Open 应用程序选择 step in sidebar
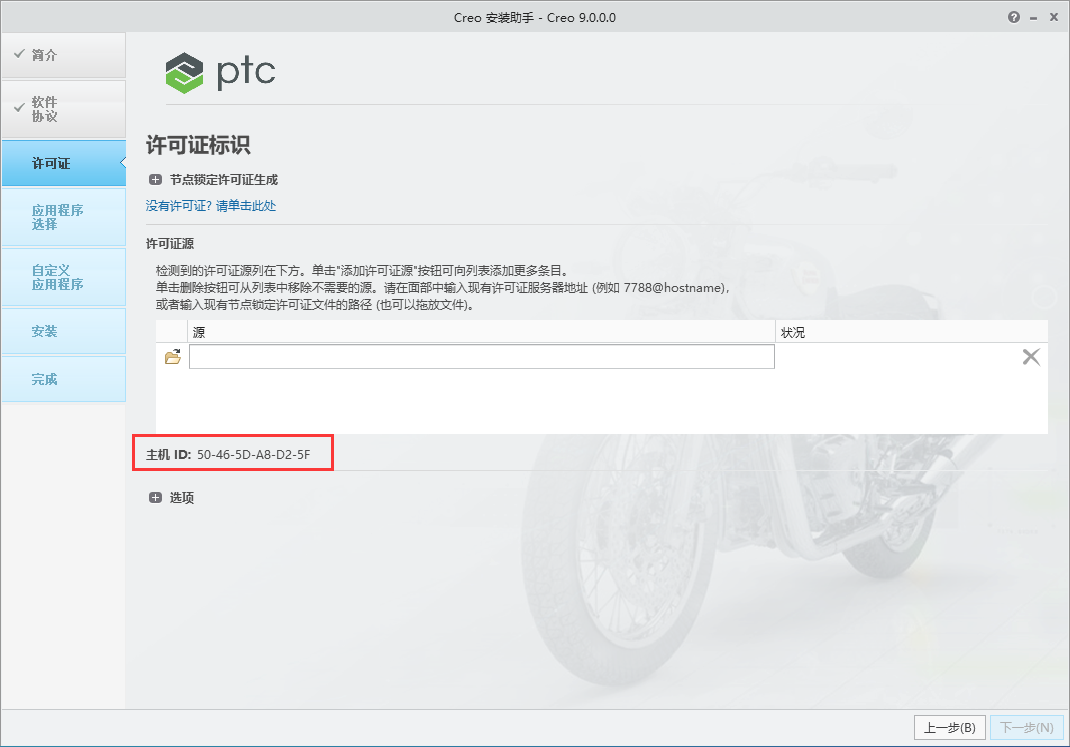Screen dimensions: 1070x747 (63, 217)
